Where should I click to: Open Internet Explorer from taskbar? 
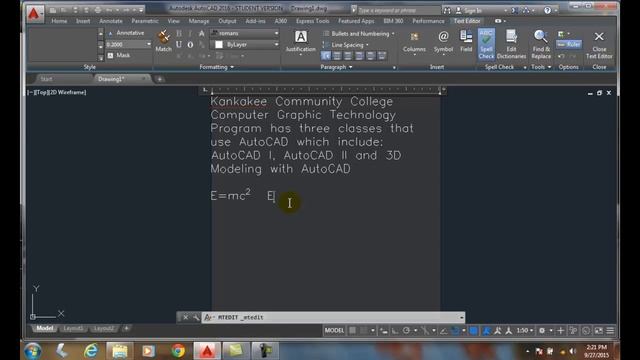[91, 351]
